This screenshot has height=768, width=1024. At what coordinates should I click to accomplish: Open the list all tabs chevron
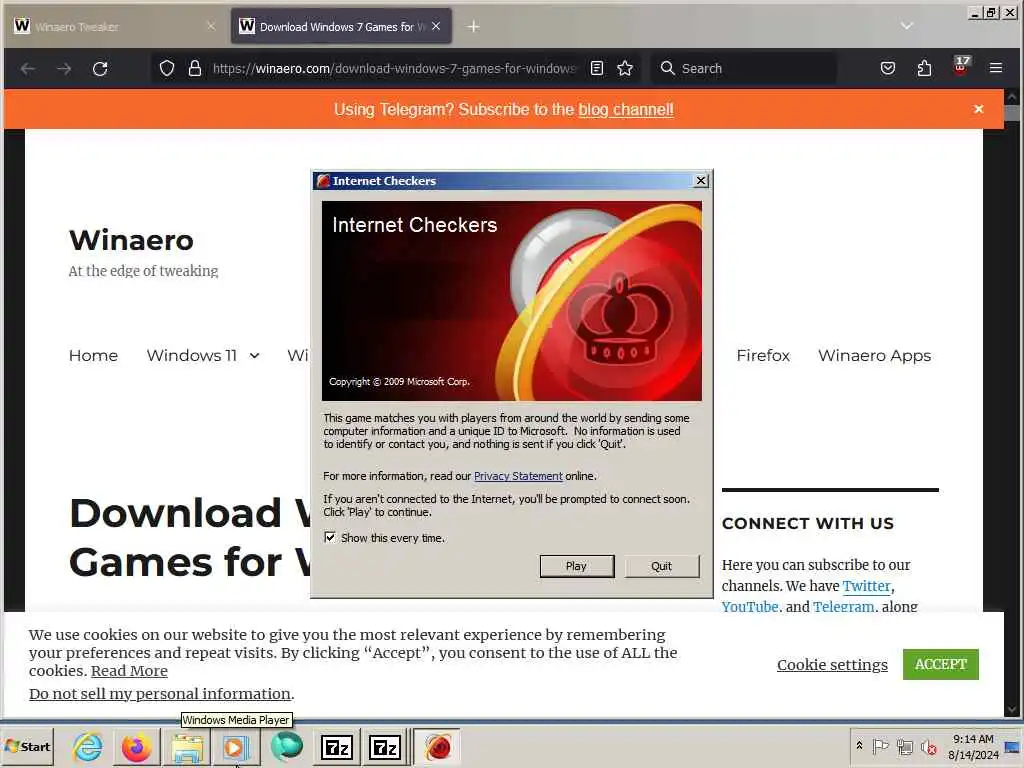tap(906, 26)
